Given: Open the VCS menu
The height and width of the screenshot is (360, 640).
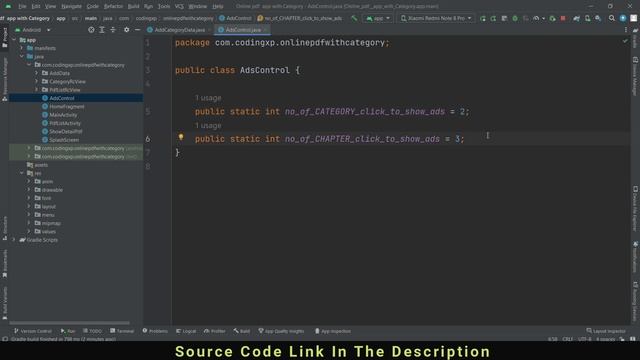Looking at the screenshot, I should coord(179,6).
